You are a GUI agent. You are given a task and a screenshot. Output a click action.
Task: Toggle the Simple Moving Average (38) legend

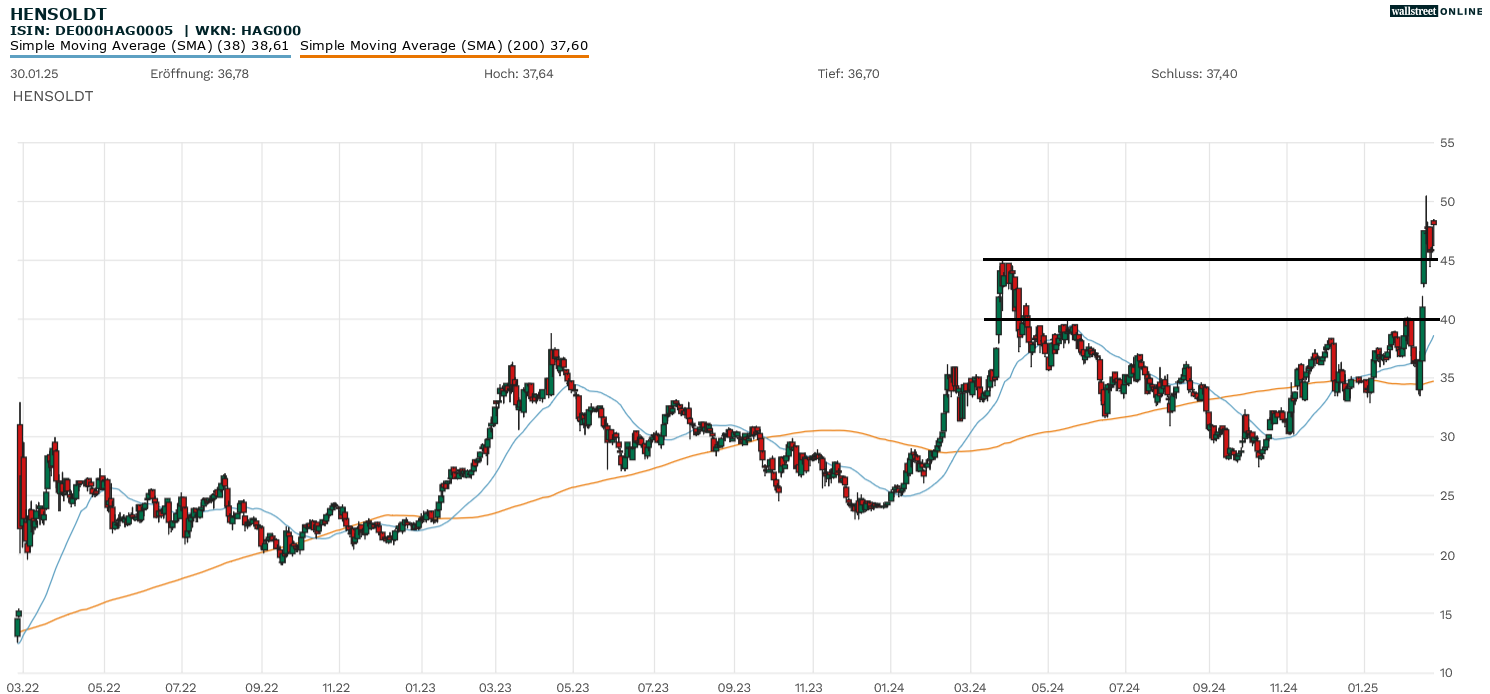click(x=149, y=45)
